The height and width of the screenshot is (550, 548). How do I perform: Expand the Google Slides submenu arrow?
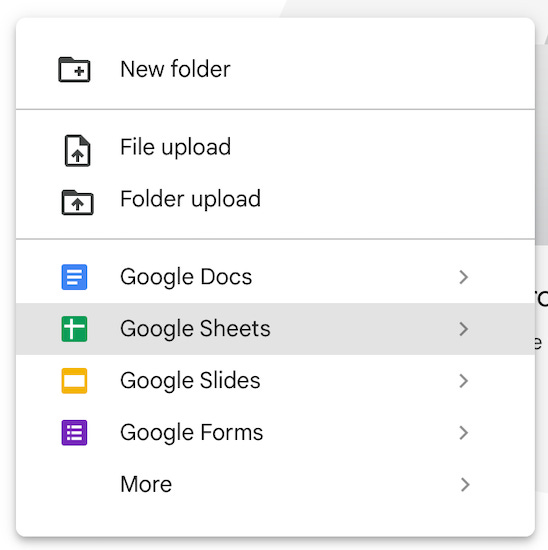pos(464,381)
